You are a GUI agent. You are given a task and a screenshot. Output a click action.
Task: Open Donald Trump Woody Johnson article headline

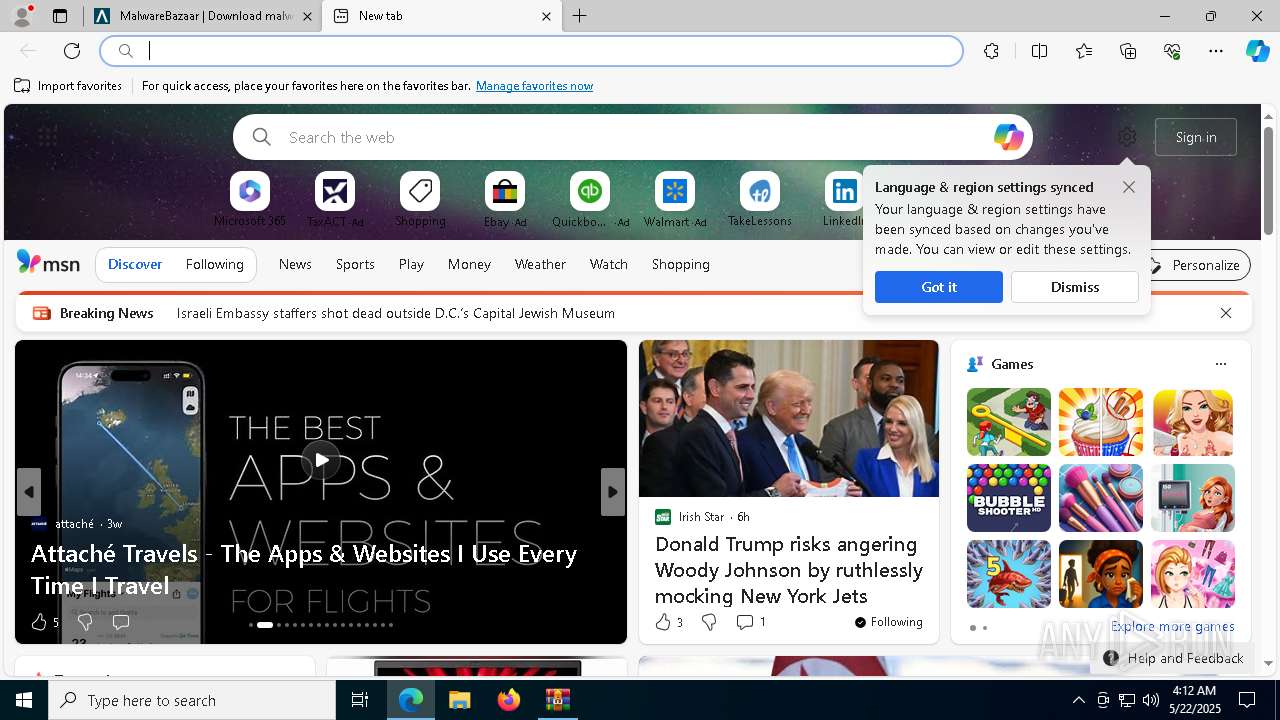(789, 570)
